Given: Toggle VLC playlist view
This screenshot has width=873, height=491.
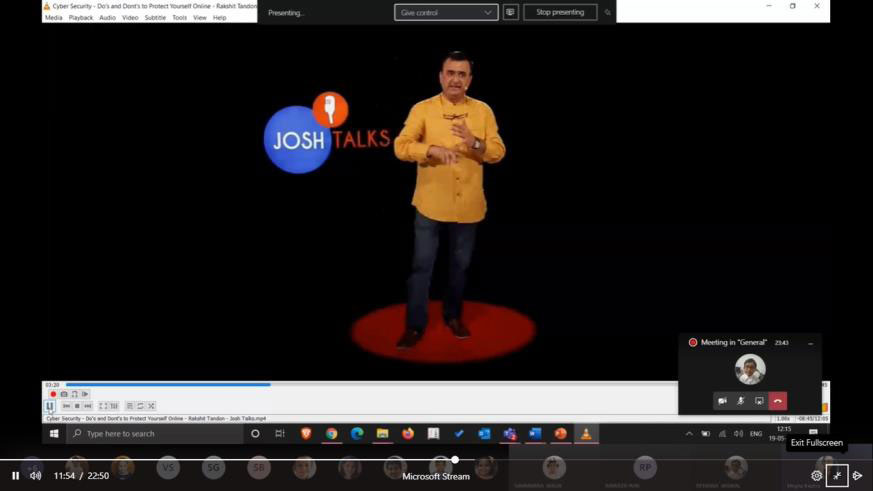Looking at the screenshot, I should 130,406.
